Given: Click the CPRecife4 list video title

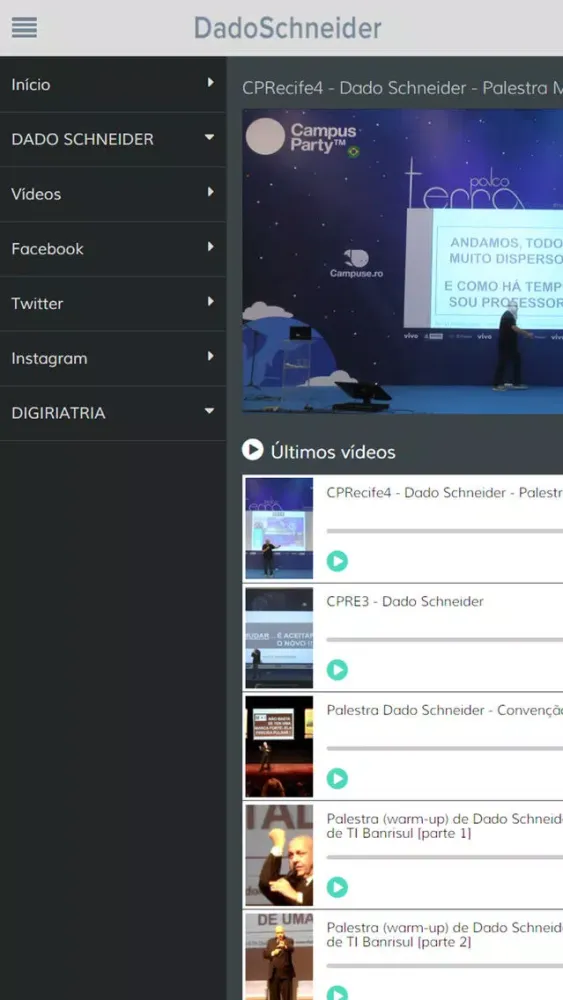Looking at the screenshot, I should click(444, 493).
